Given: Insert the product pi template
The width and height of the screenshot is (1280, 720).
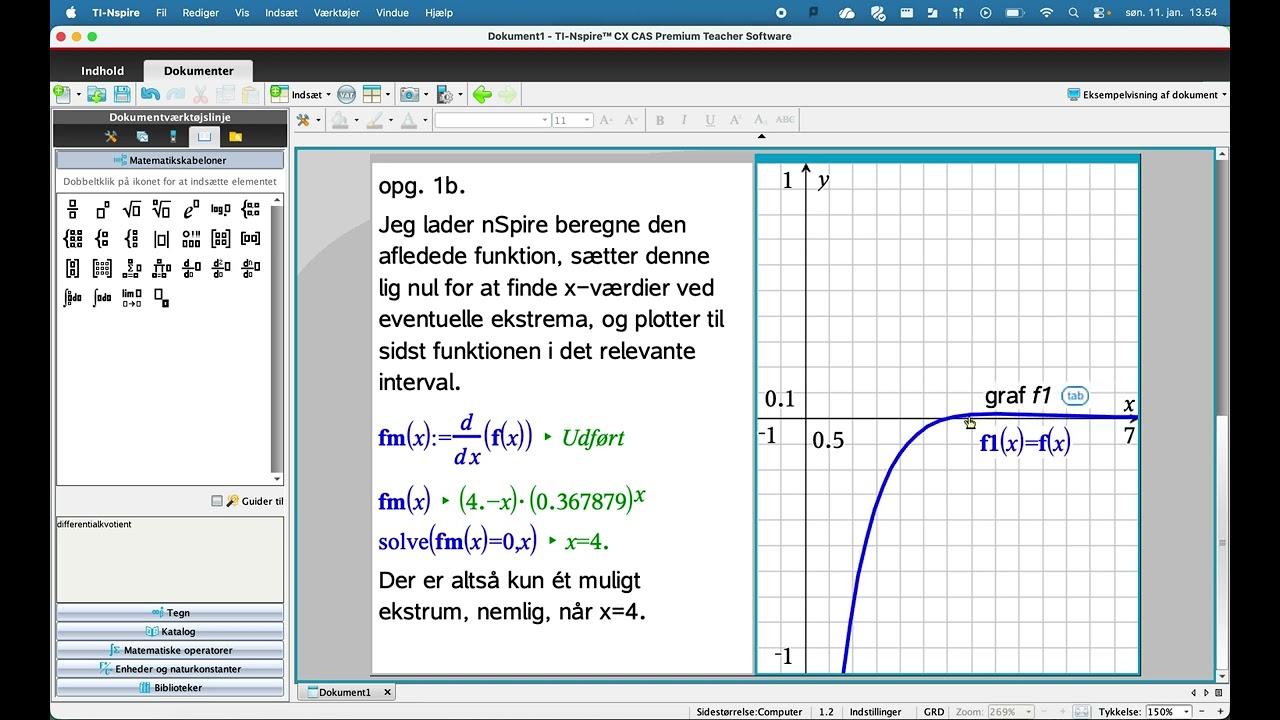Looking at the screenshot, I should 161,268.
